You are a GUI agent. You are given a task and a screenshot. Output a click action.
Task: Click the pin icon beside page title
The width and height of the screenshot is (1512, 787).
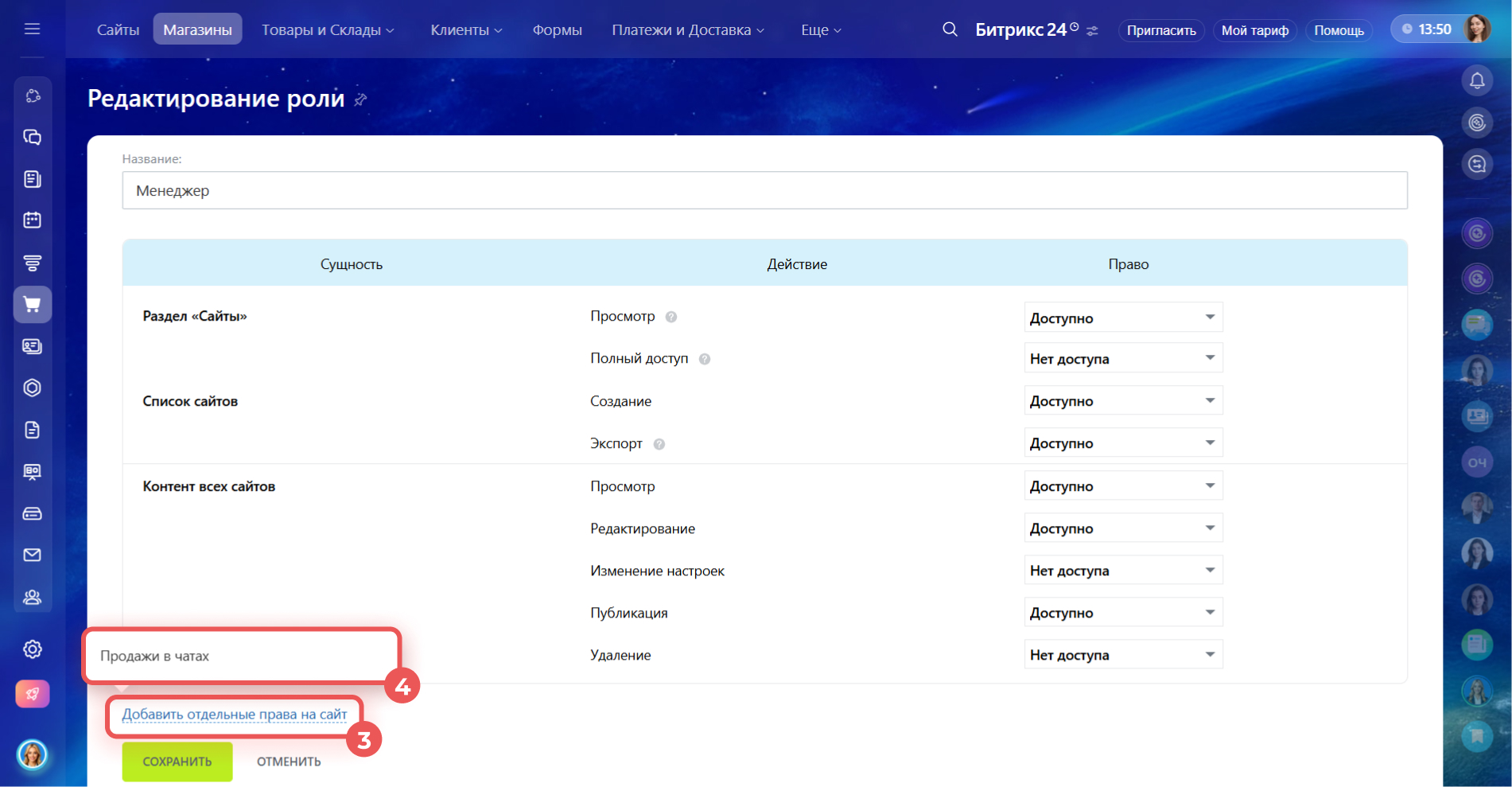point(360,99)
